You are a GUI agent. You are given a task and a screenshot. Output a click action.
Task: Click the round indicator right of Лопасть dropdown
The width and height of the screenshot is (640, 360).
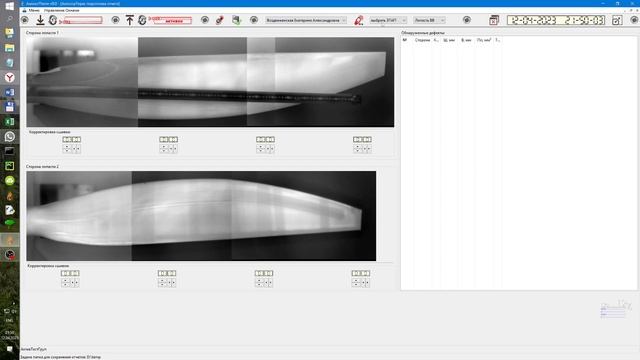(x=467, y=20)
